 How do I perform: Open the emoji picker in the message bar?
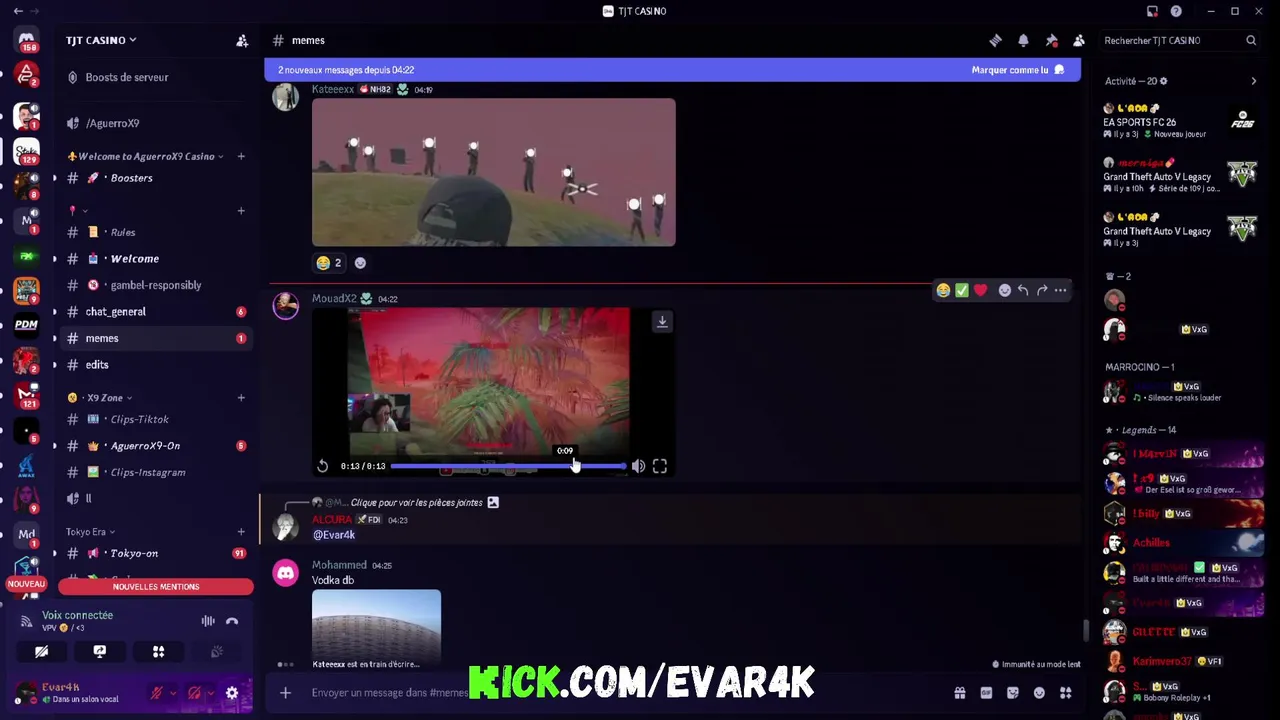point(1039,693)
